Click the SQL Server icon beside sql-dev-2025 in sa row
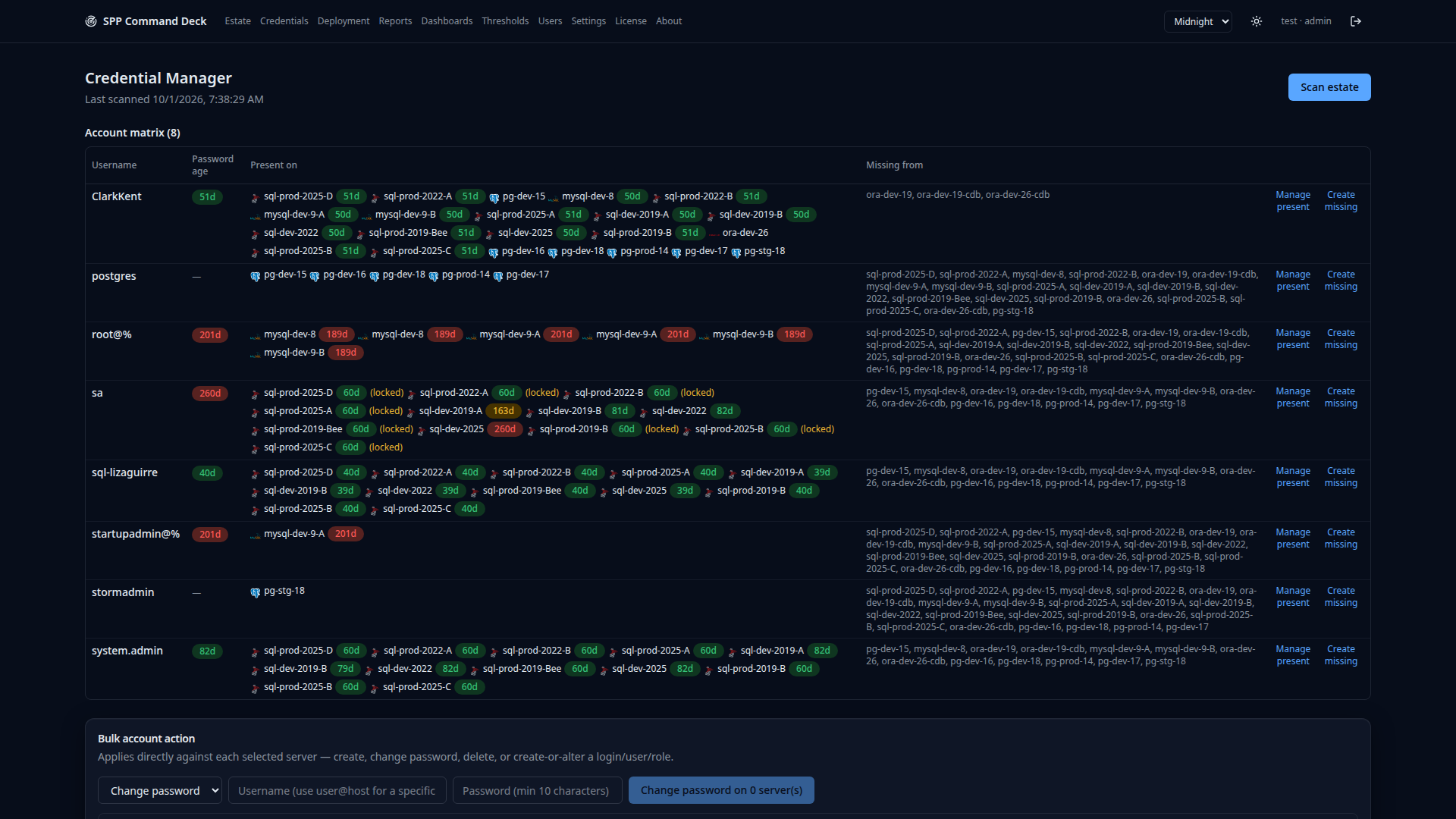1456x819 pixels. click(x=422, y=430)
